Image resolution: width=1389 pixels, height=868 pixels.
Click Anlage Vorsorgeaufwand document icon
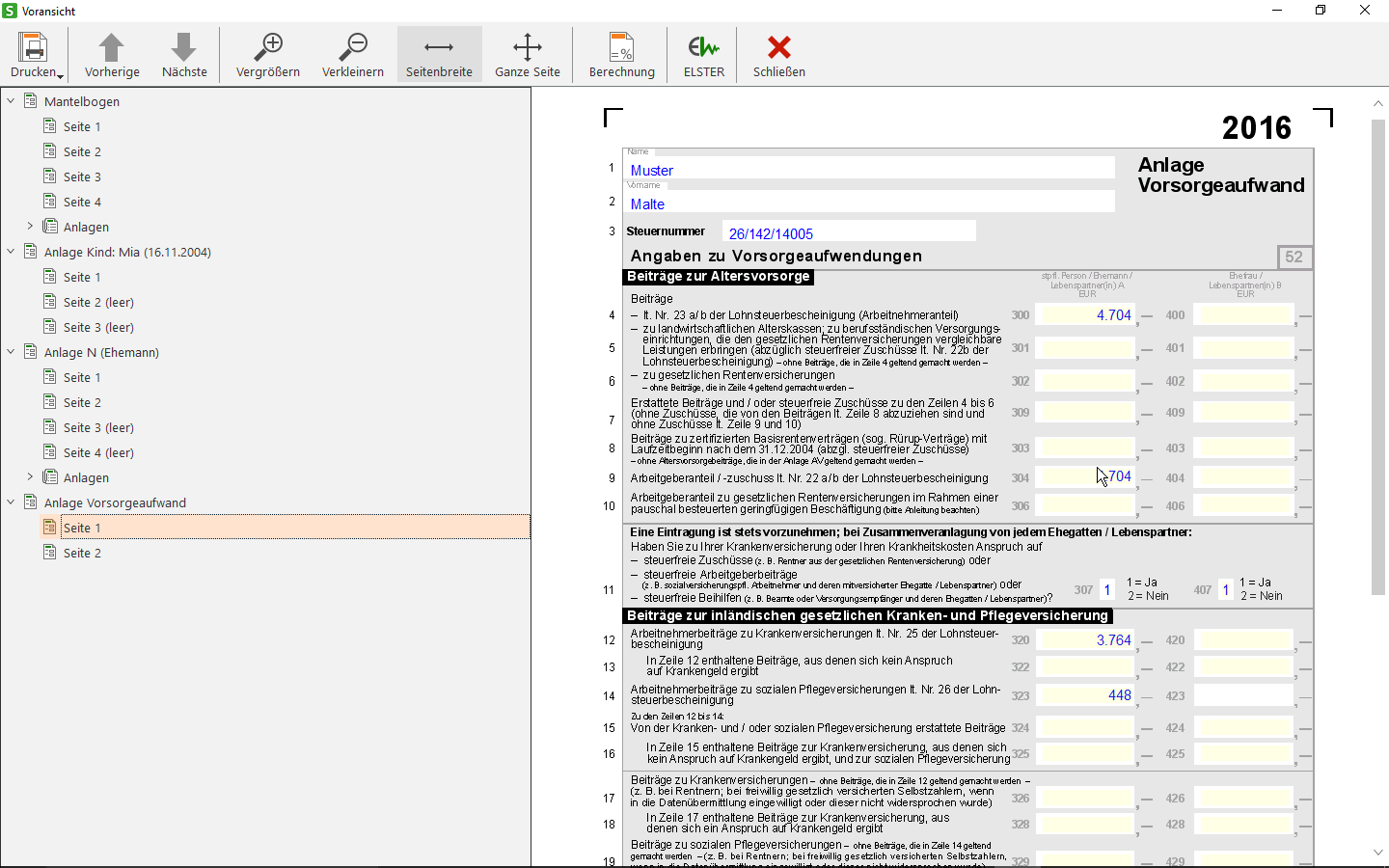coord(31,502)
